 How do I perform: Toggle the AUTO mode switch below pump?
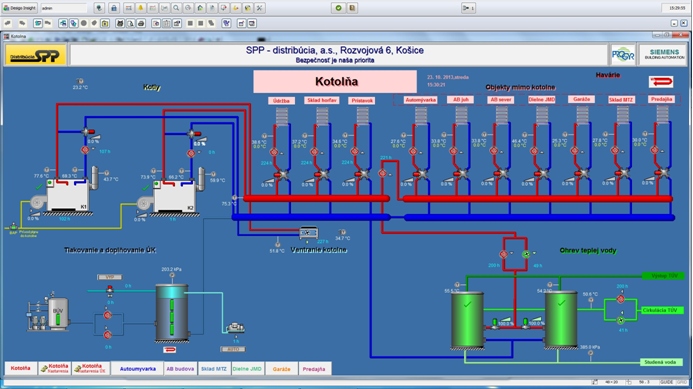(232, 349)
